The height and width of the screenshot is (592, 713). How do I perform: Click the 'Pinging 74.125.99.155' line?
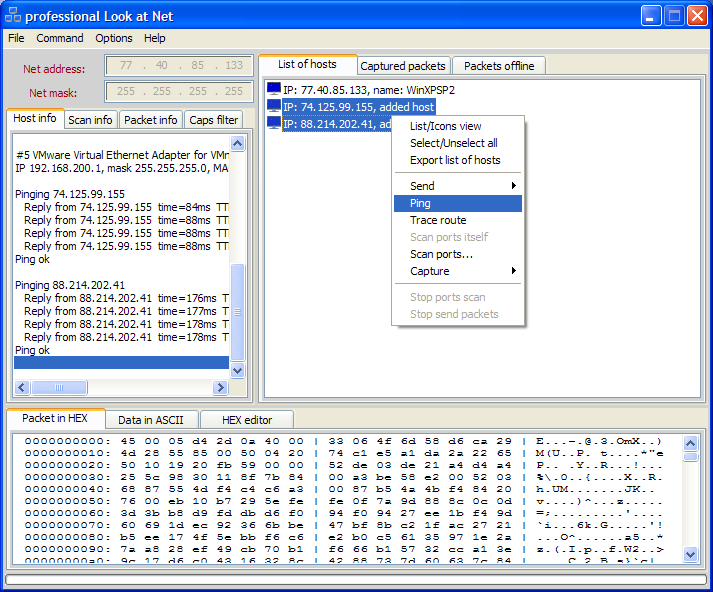70,194
